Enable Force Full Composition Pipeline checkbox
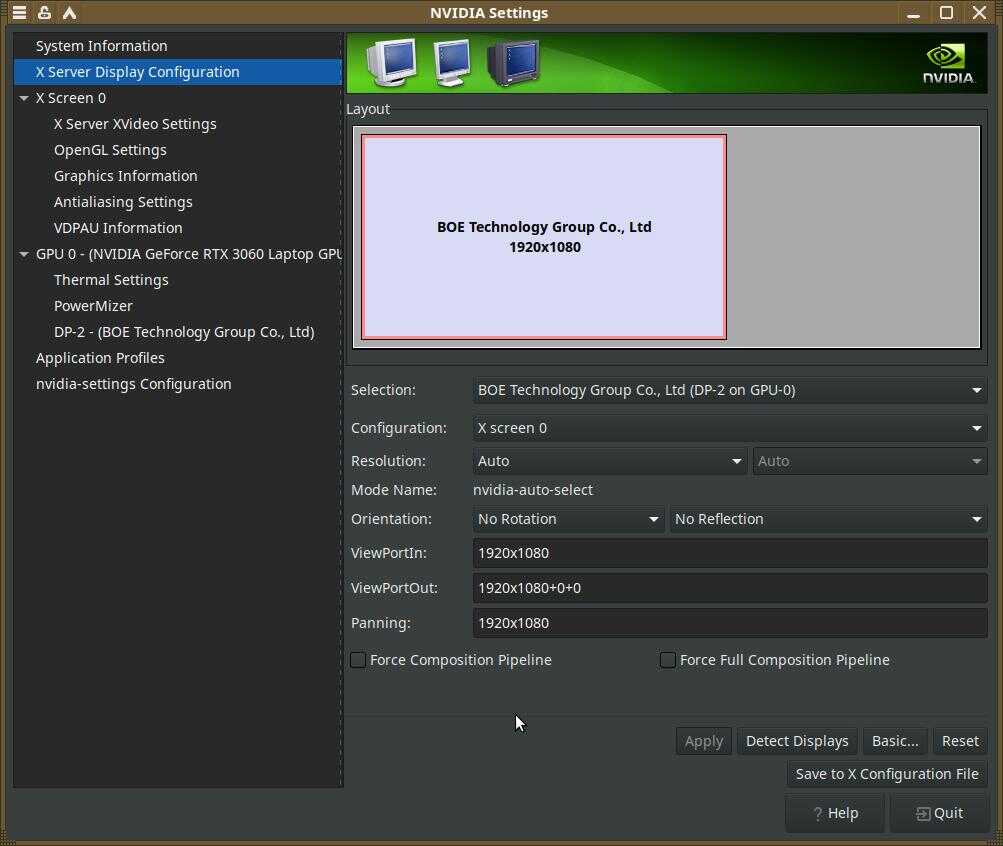Viewport: 1003px width, 846px height. point(668,660)
